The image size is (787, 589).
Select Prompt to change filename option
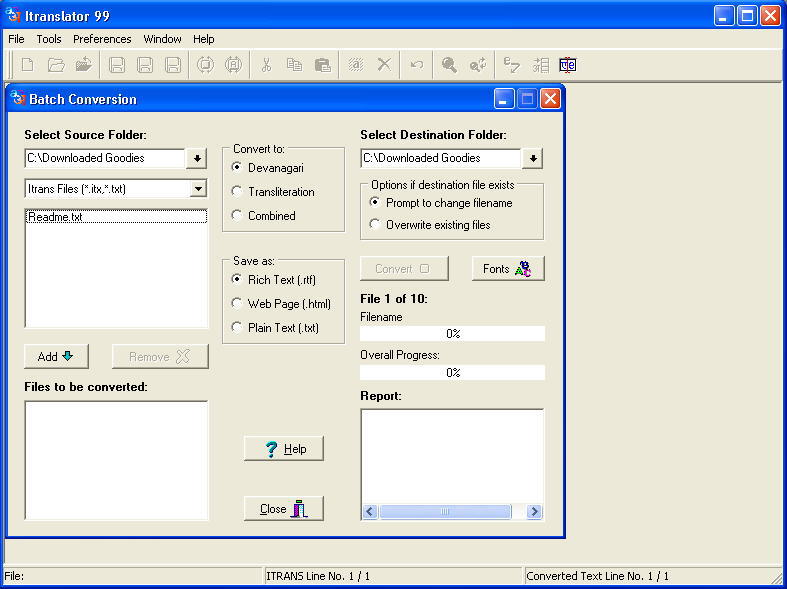pyautogui.click(x=441, y=203)
